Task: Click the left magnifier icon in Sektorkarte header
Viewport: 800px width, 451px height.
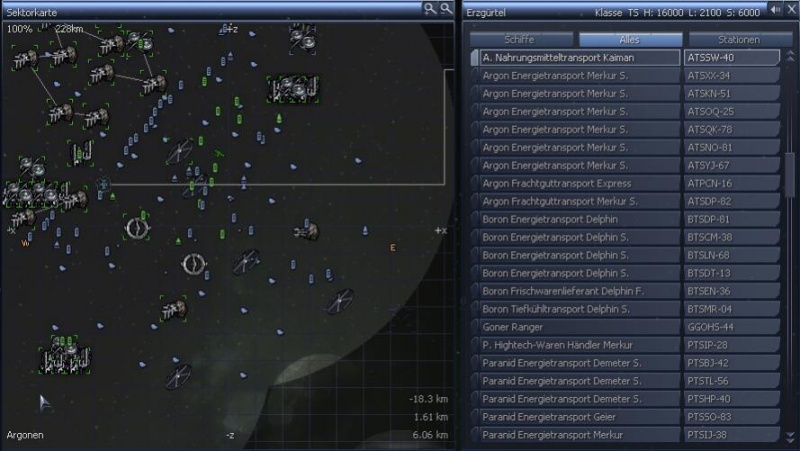Action: point(429,8)
